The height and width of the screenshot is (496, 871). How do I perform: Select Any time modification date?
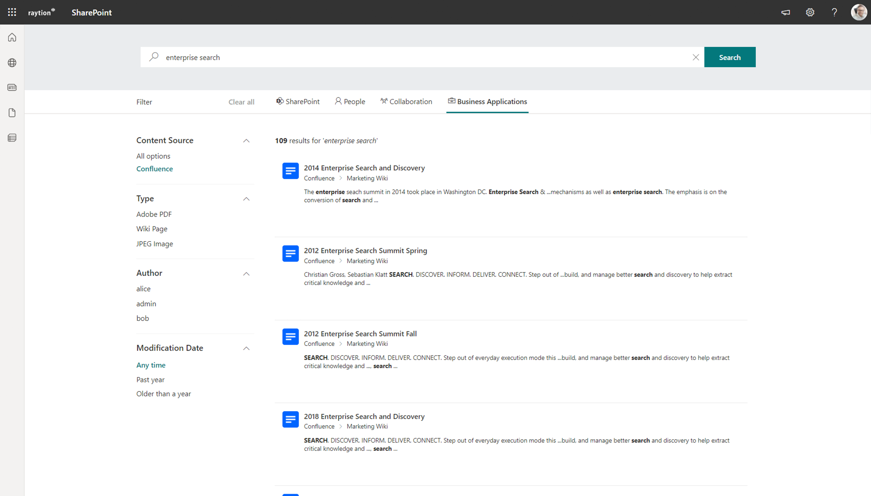pos(151,365)
